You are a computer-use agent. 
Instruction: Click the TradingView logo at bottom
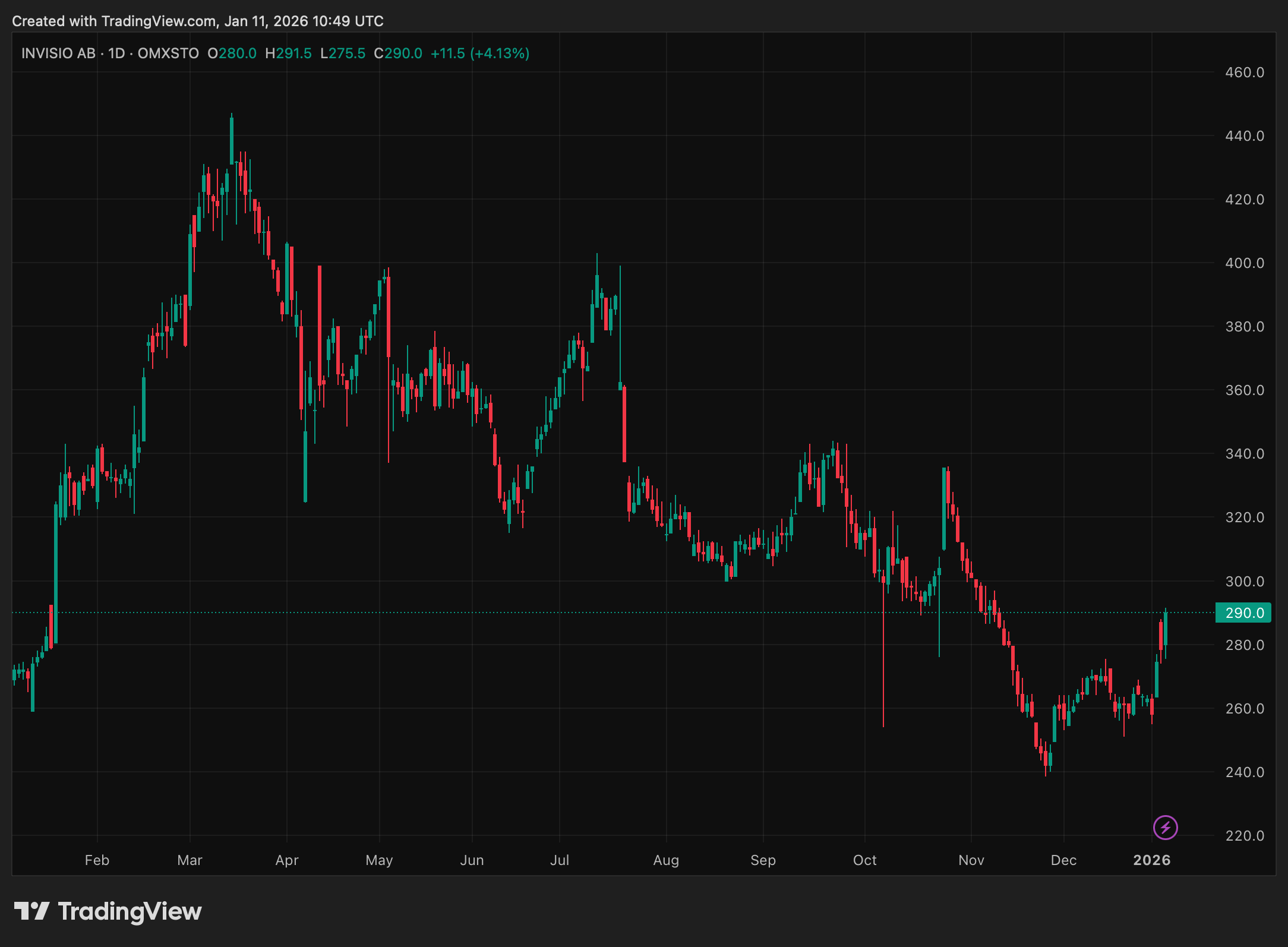[x=108, y=911]
